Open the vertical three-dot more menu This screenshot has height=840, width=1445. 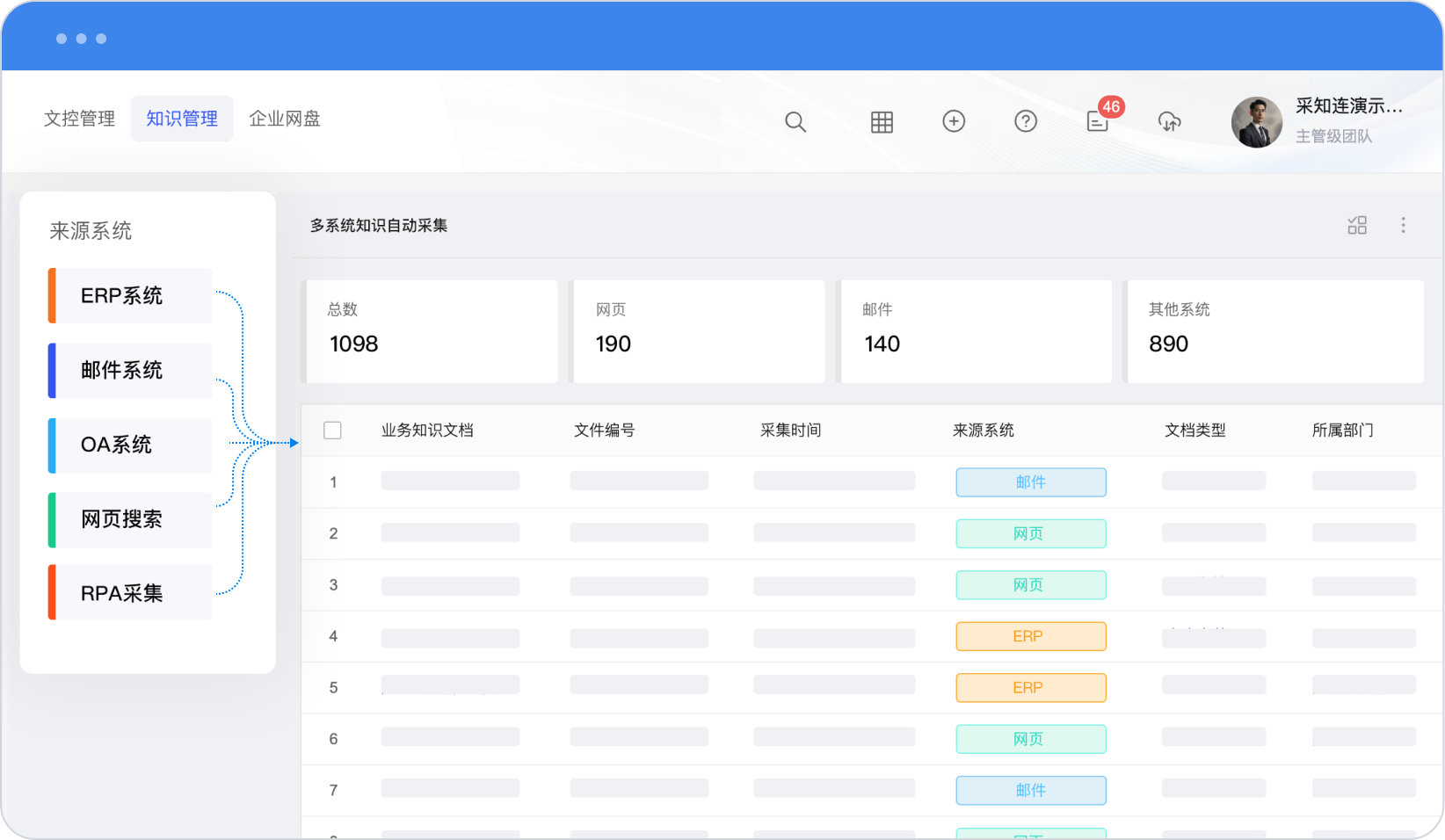[x=1403, y=226]
